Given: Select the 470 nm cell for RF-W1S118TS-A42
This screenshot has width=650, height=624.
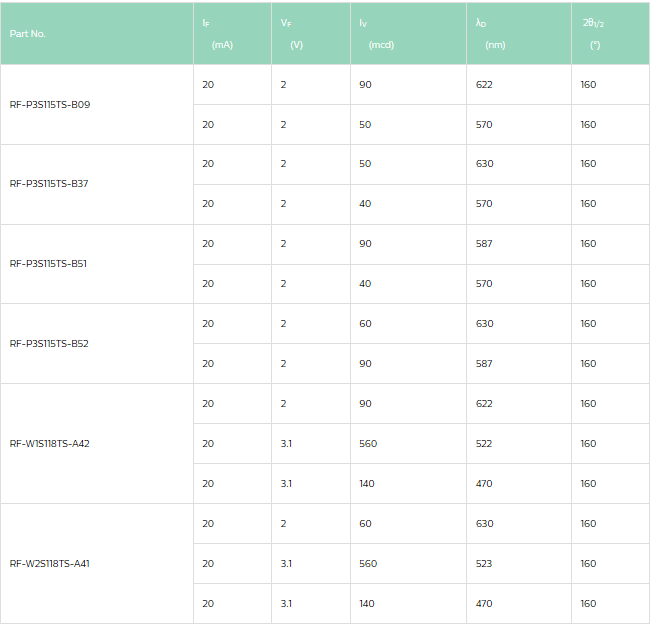Looking at the screenshot, I should [x=484, y=484].
